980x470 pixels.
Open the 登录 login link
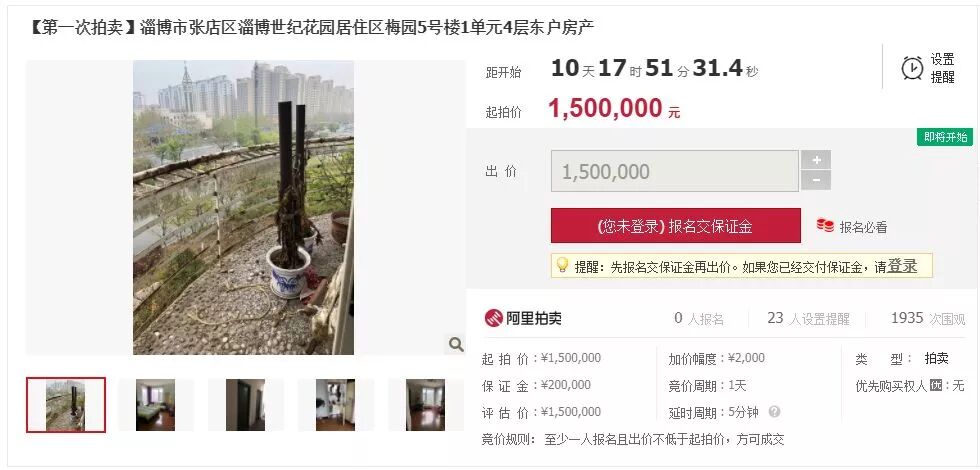tap(902, 266)
